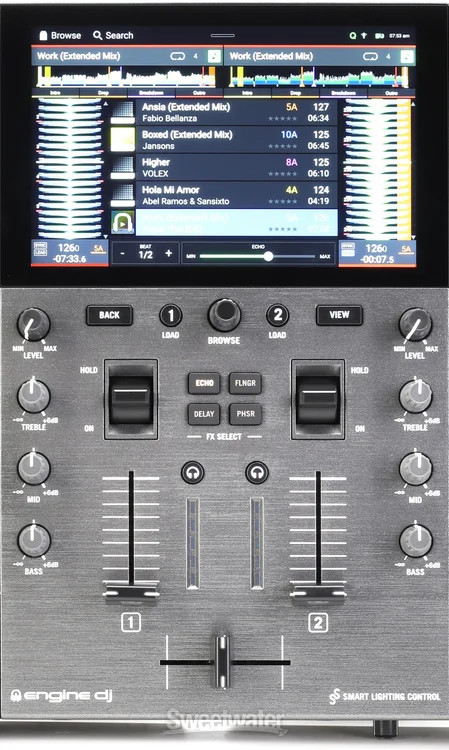
Task: Select Hola Mi Amor by Abel Ramos
Action: [236, 195]
